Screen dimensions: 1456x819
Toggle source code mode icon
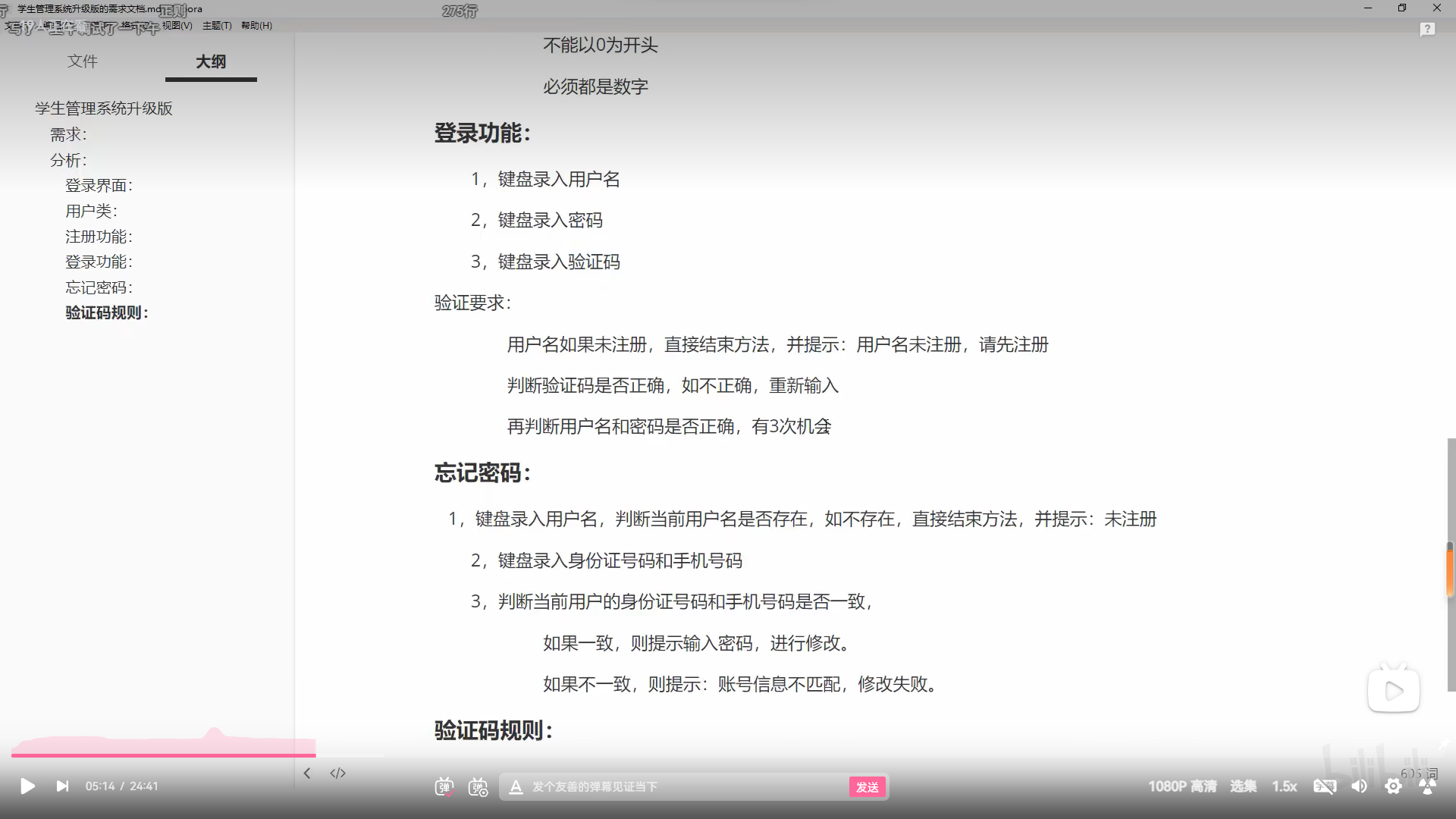(338, 773)
